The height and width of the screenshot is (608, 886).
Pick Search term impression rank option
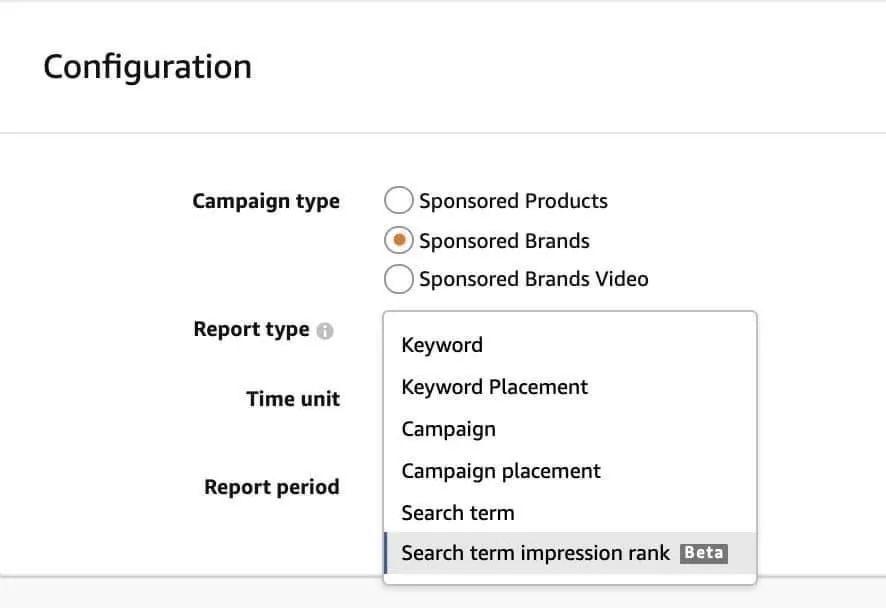coord(570,553)
